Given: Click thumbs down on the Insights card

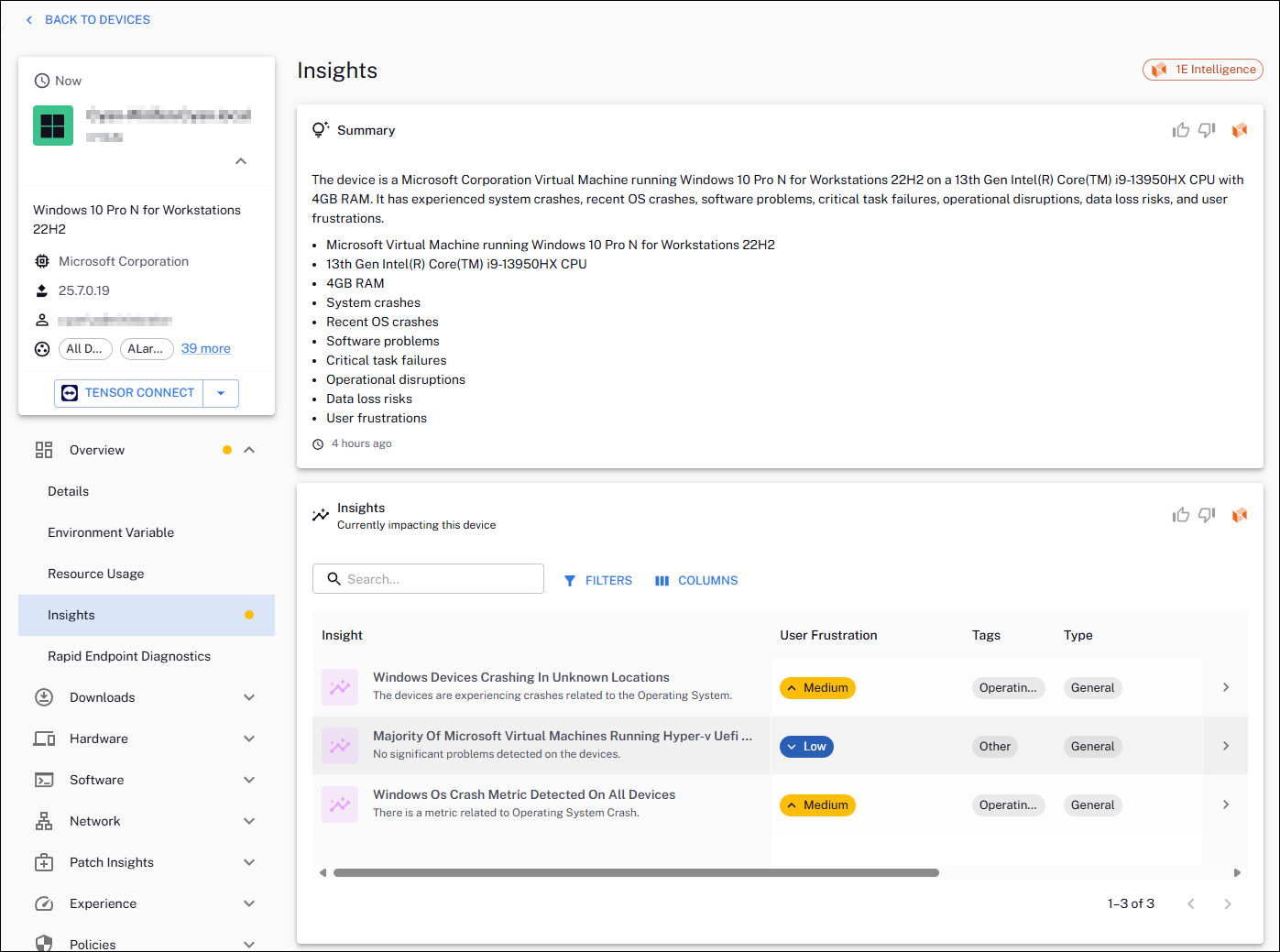Looking at the screenshot, I should point(1207,515).
